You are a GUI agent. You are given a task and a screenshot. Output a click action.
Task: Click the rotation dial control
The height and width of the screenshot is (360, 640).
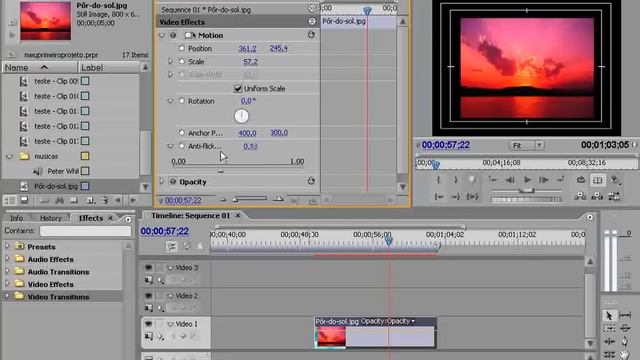click(x=241, y=116)
